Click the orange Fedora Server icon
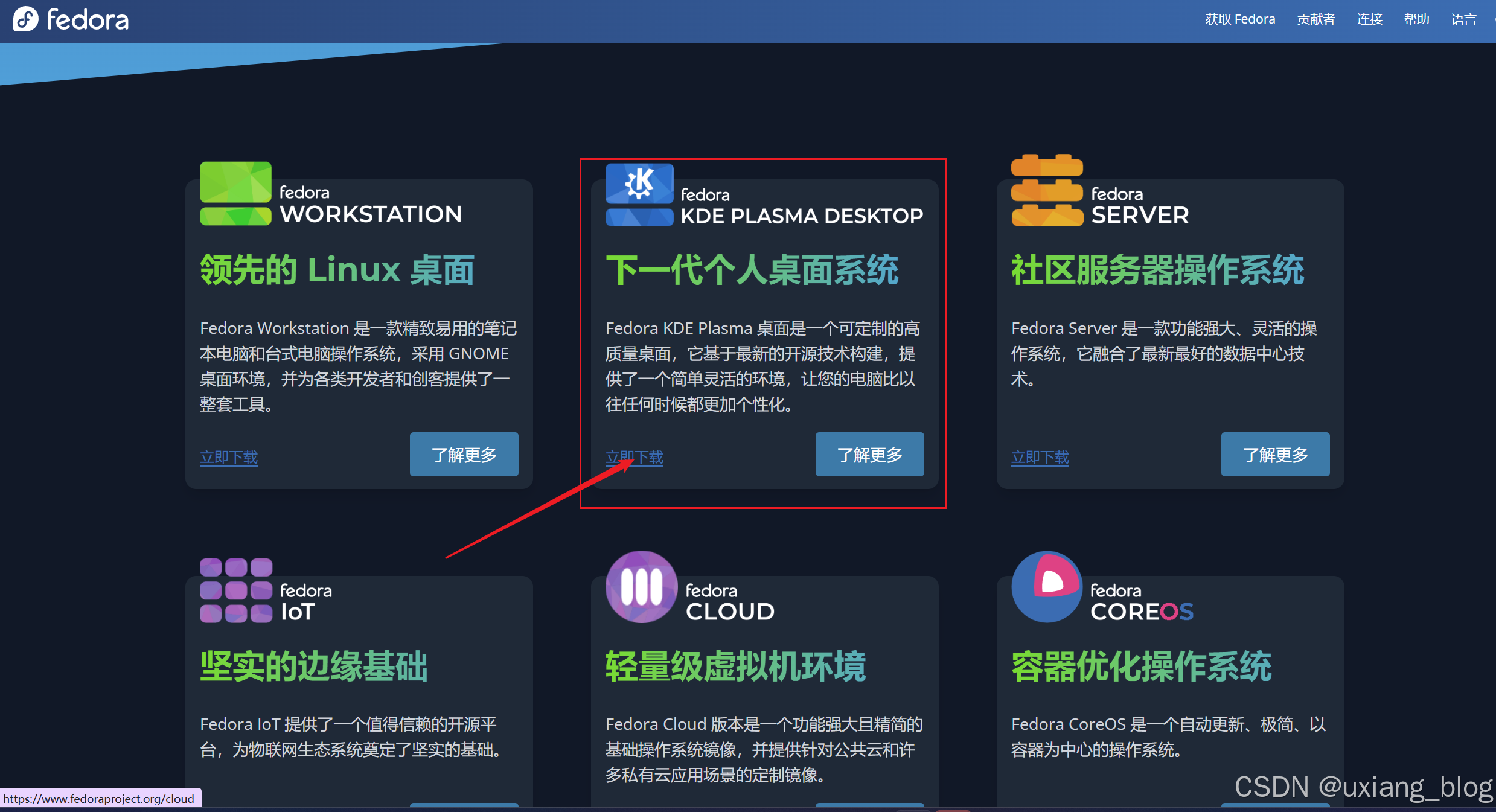This screenshot has width=1496, height=812. pos(1047,191)
